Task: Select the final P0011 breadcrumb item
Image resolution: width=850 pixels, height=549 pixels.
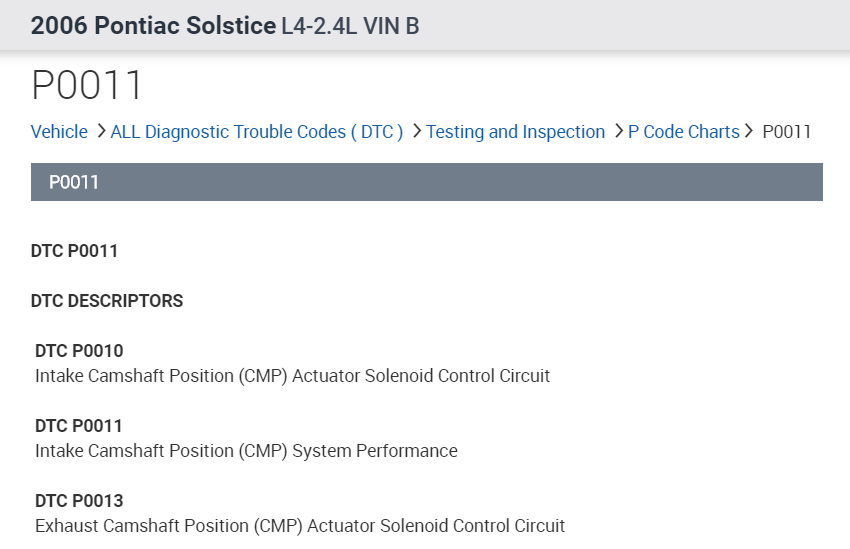Action: [786, 132]
